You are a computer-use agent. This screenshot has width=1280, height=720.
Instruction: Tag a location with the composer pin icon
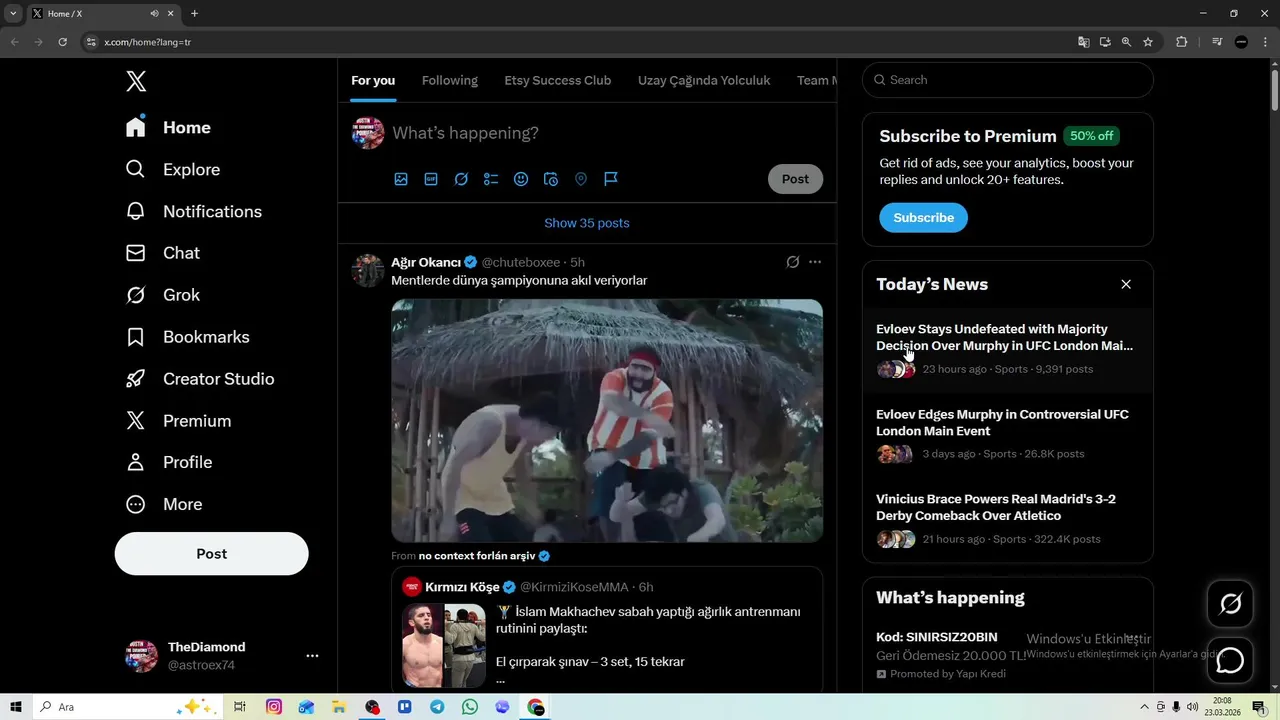[x=581, y=179]
